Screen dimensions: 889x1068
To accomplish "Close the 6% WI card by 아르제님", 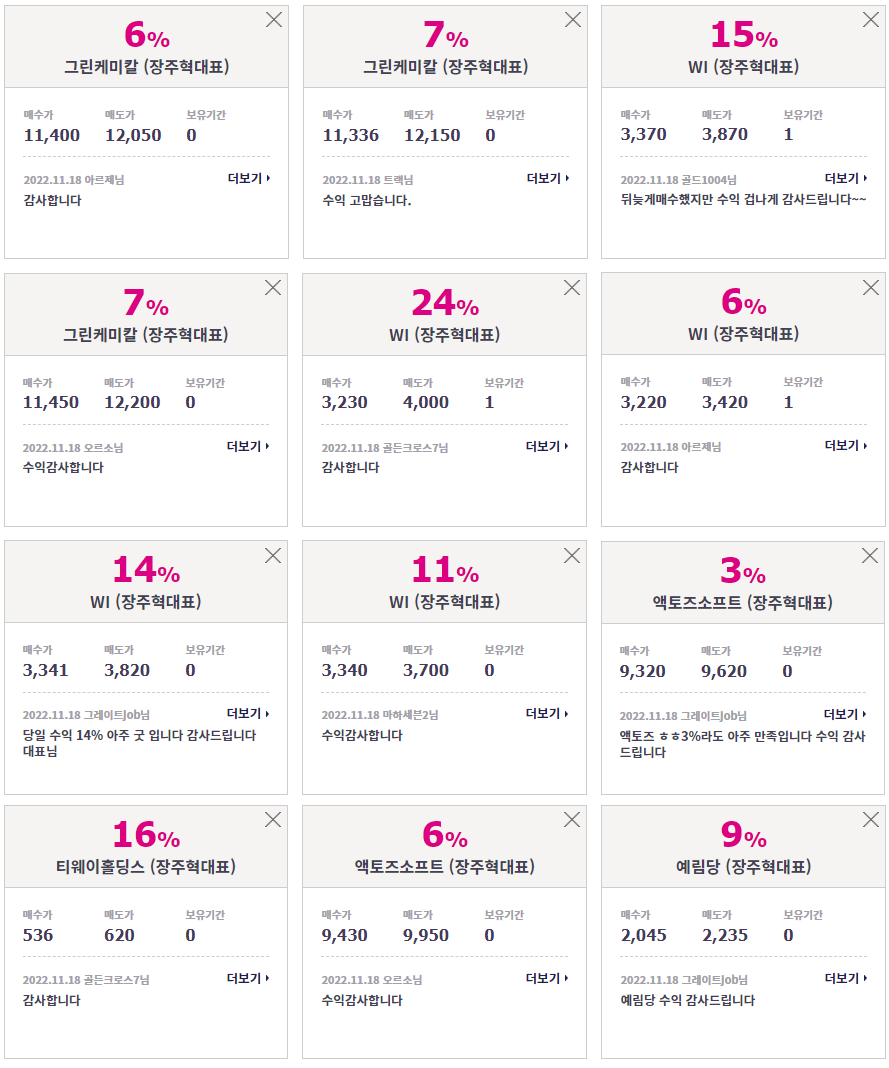I will pos(871,287).
